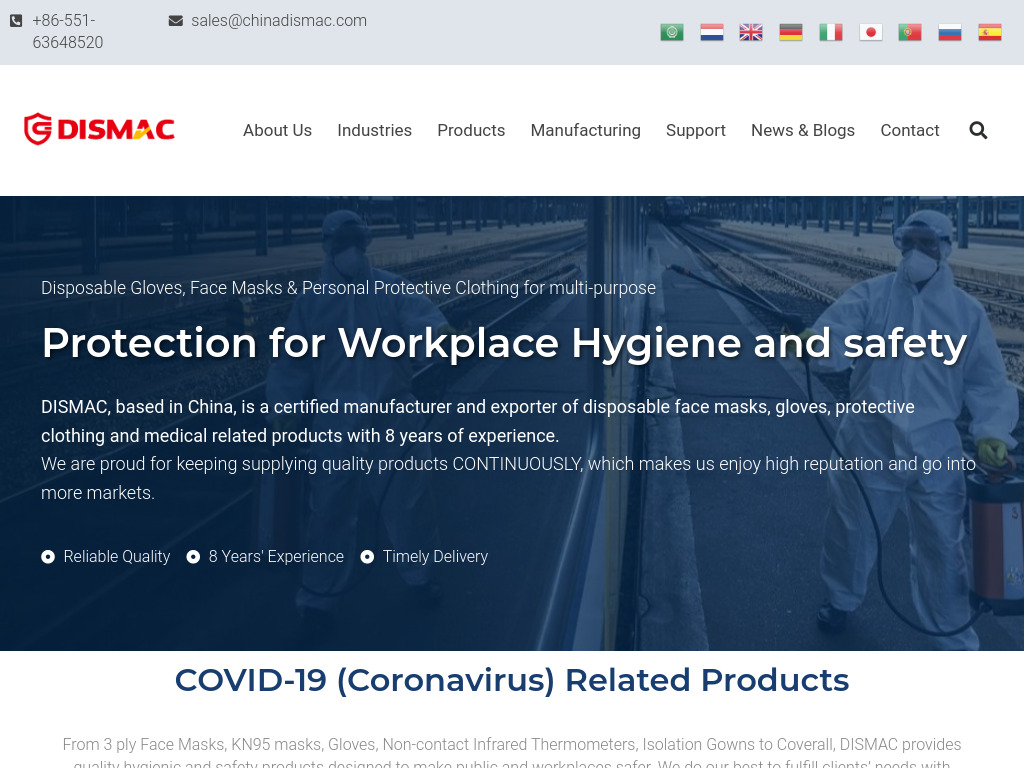Open the About Us menu
1024x768 pixels.
click(278, 131)
